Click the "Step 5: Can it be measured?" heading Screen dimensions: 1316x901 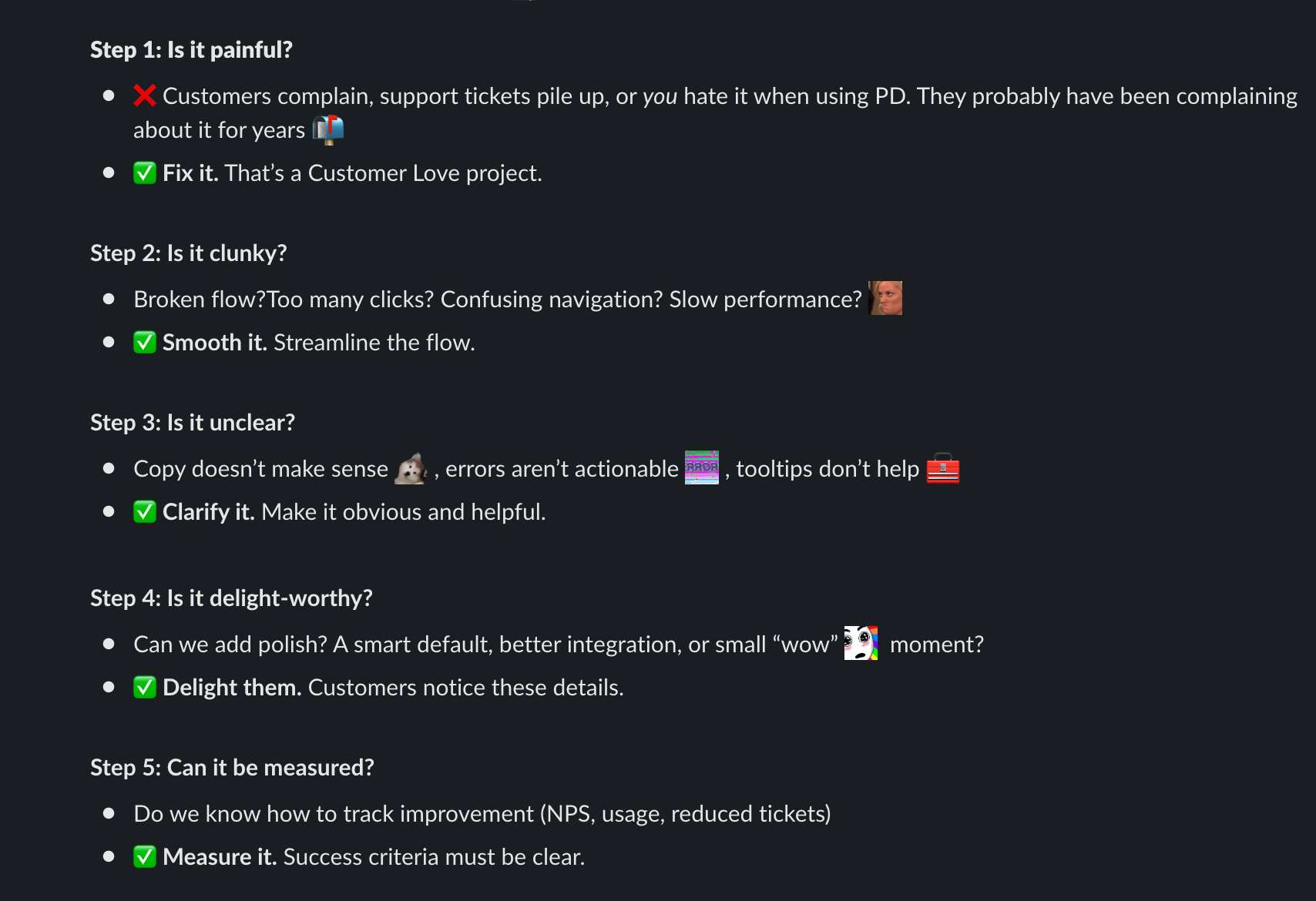tap(232, 768)
